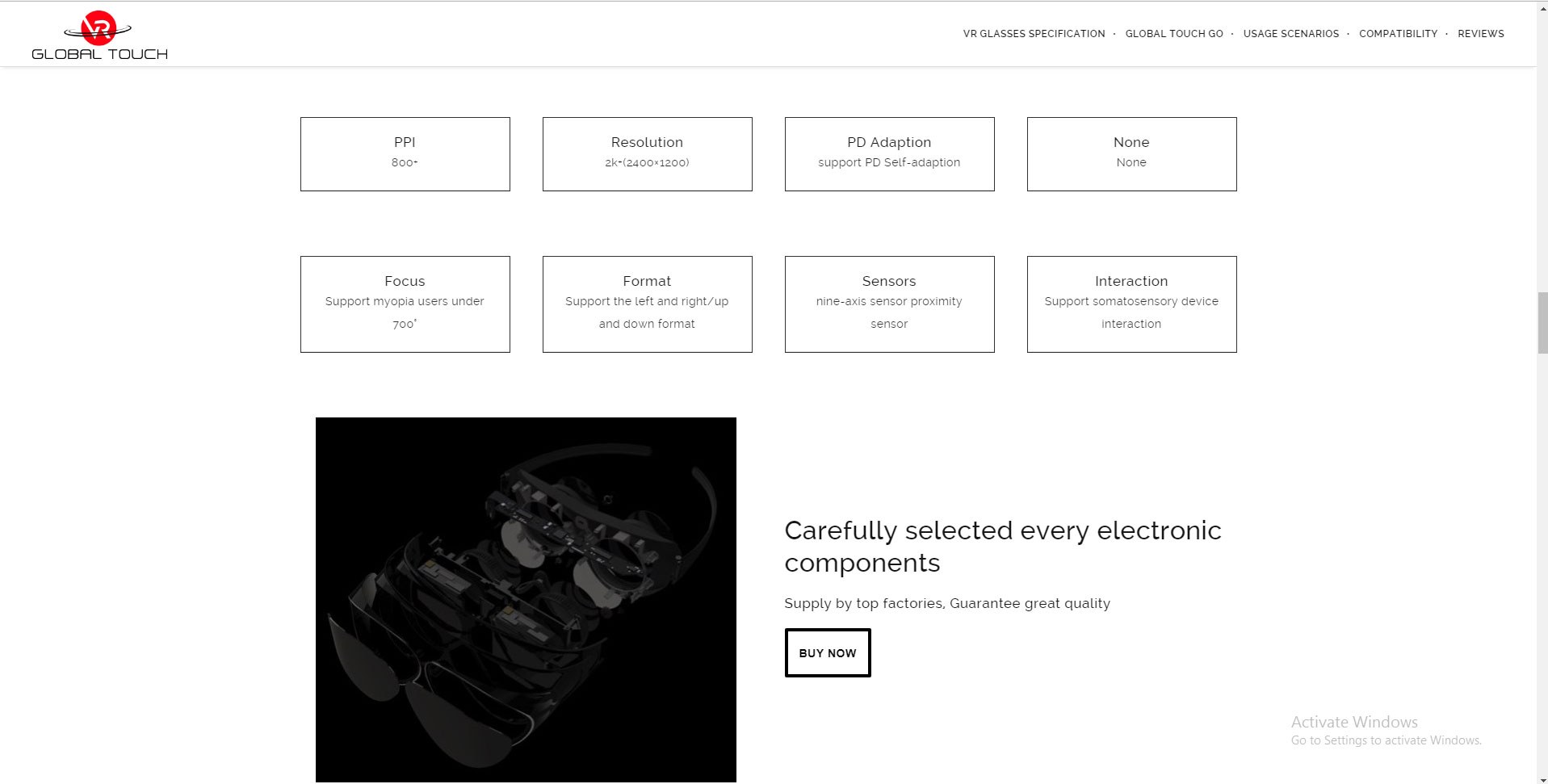Select the Sensors nine-axis box

click(890, 304)
